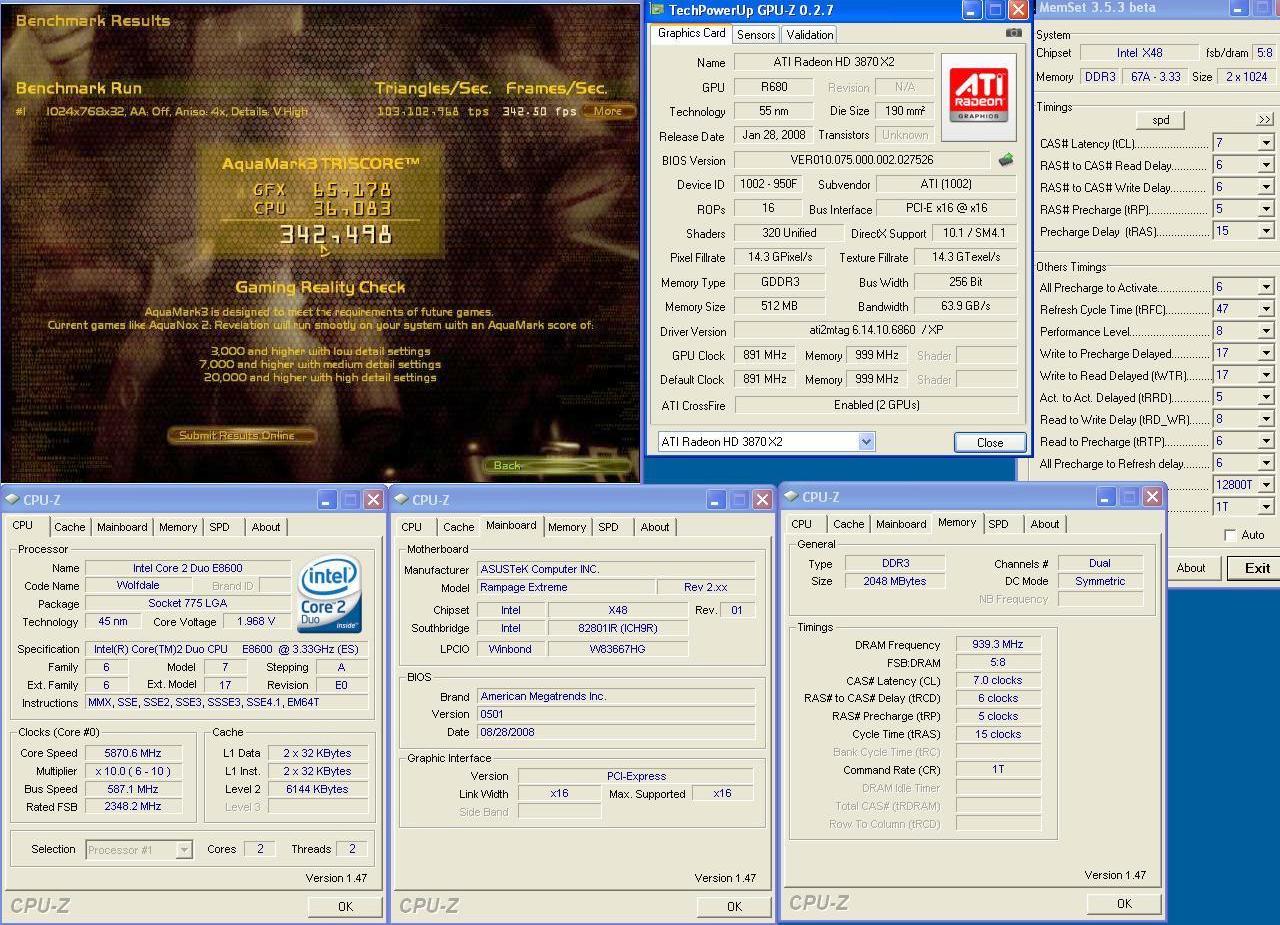
Task: Switch to the Validation tab in GPU-Z
Action: [x=810, y=34]
